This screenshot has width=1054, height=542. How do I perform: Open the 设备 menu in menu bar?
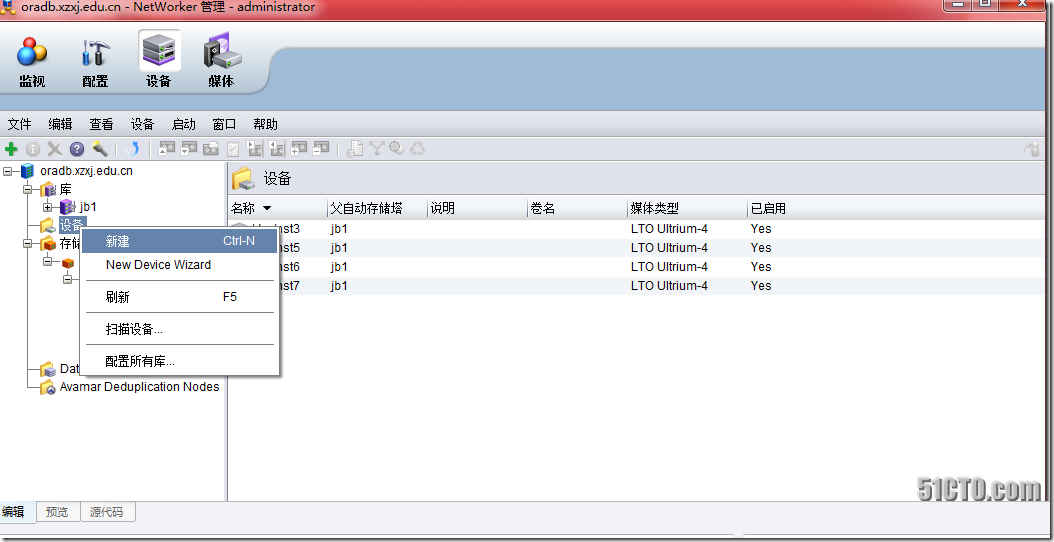click(x=143, y=124)
